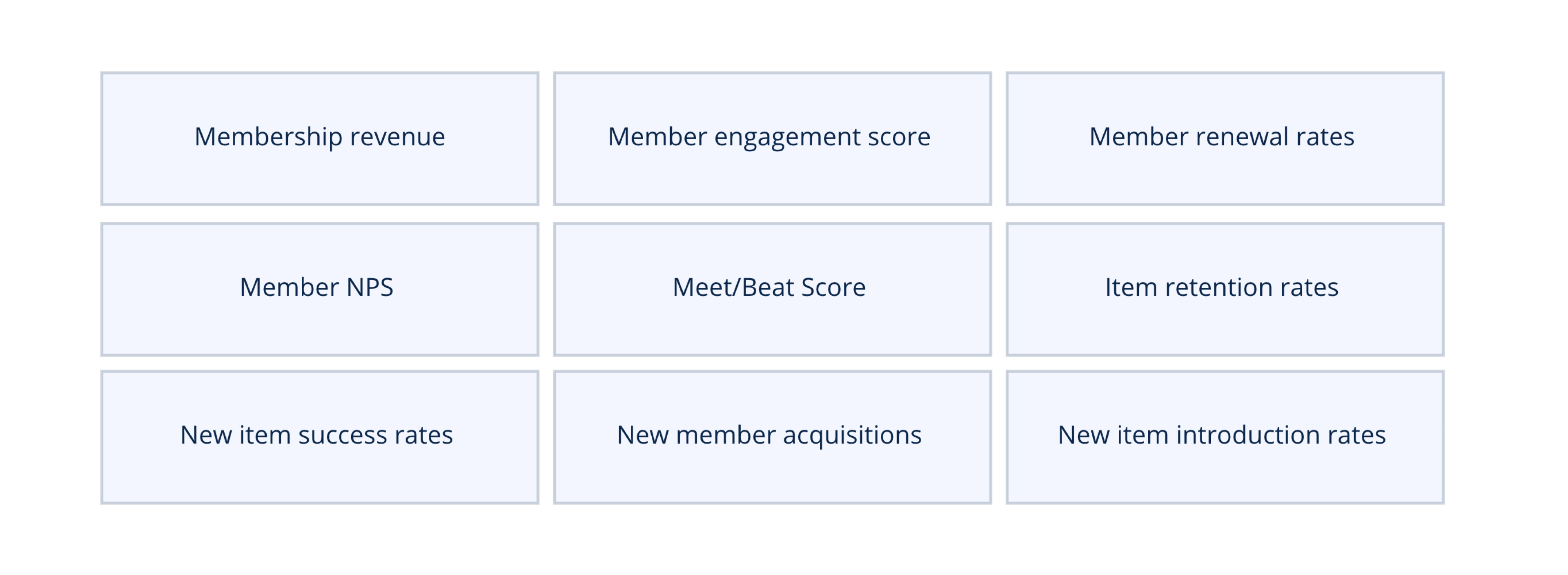Click the 'Item retention rates' text
The image size is (1568, 575).
coord(1222,287)
